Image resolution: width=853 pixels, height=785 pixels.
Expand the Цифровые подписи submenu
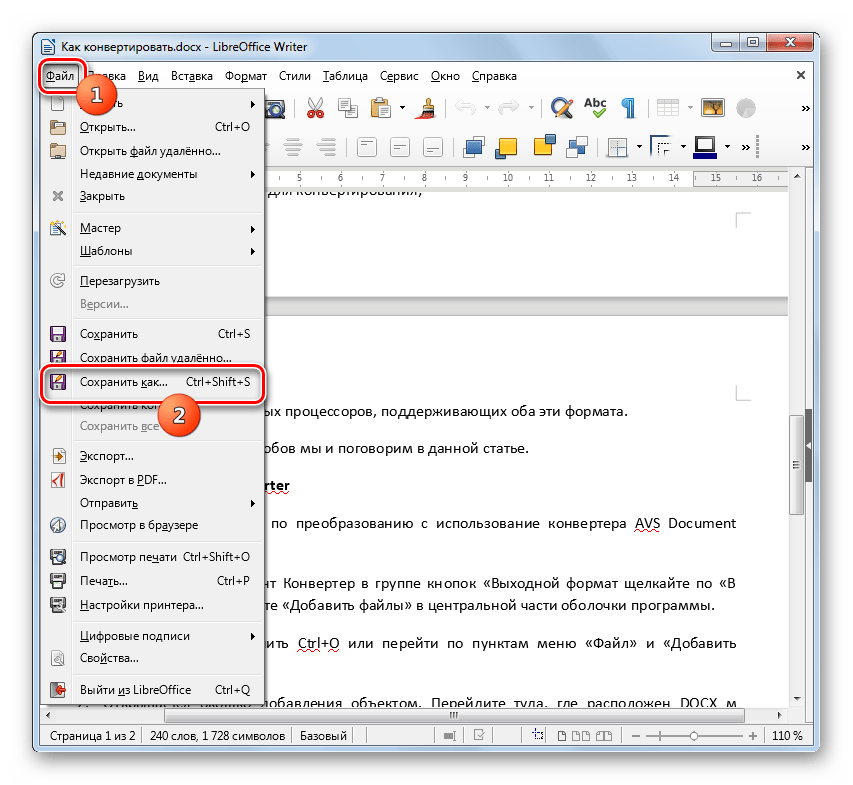pyautogui.click(x=152, y=636)
